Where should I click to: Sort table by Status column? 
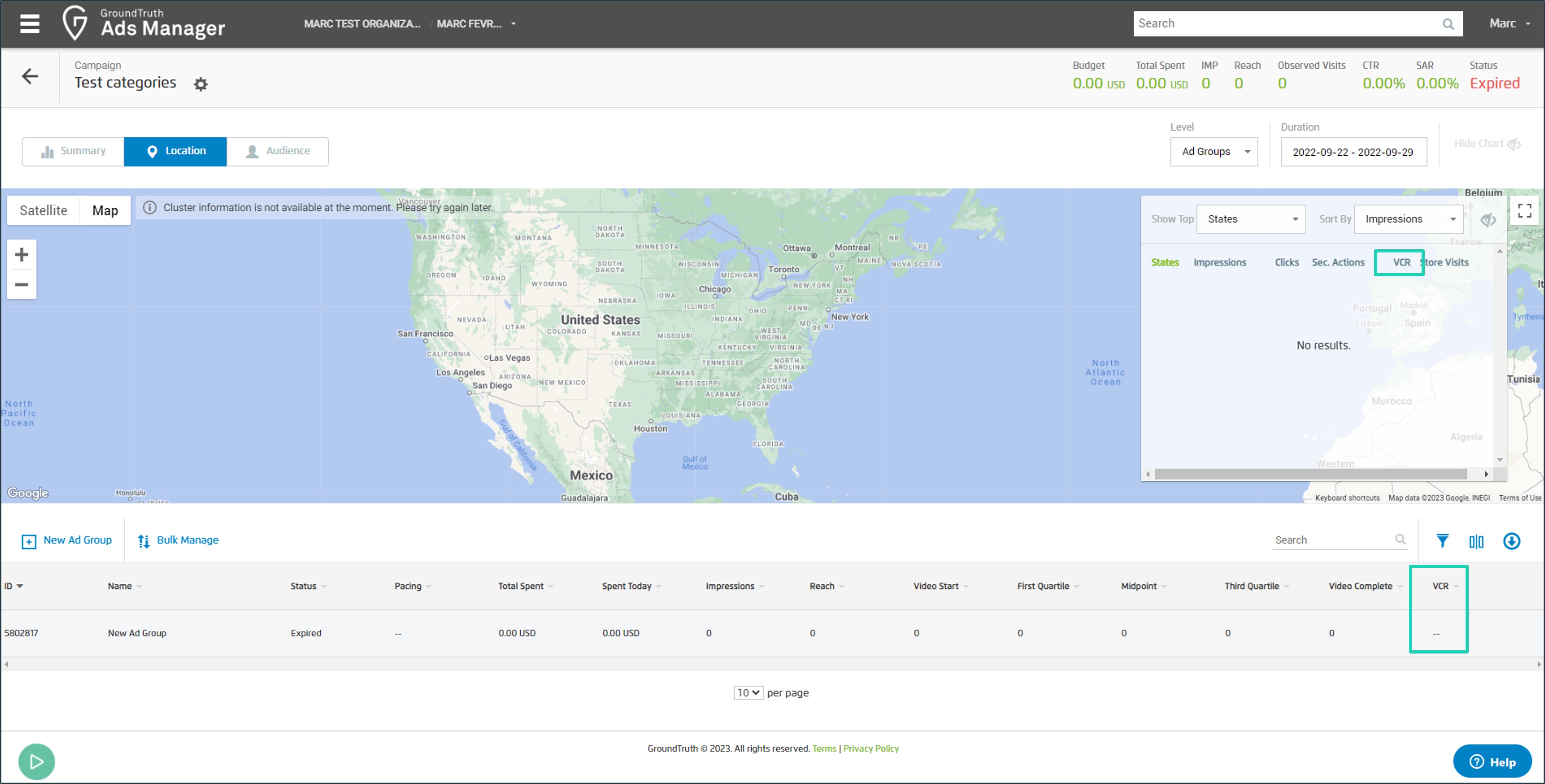click(x=308, y=585)
